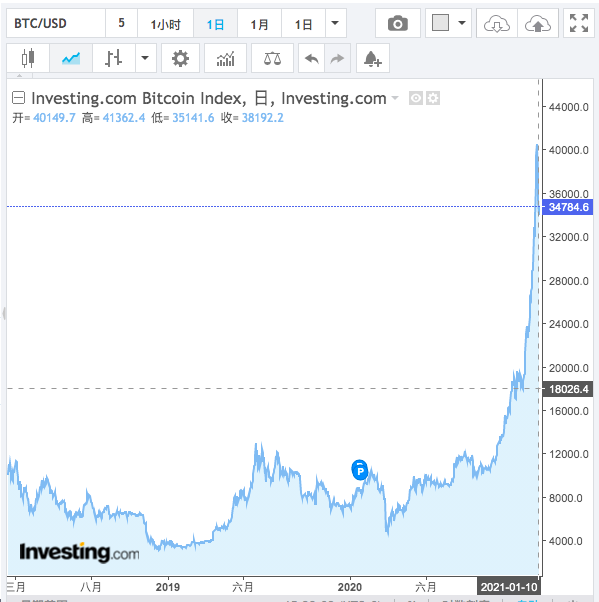This screenshot has height=602, width=599.
Task: Open series format settings icon
Action: (433, 98)
